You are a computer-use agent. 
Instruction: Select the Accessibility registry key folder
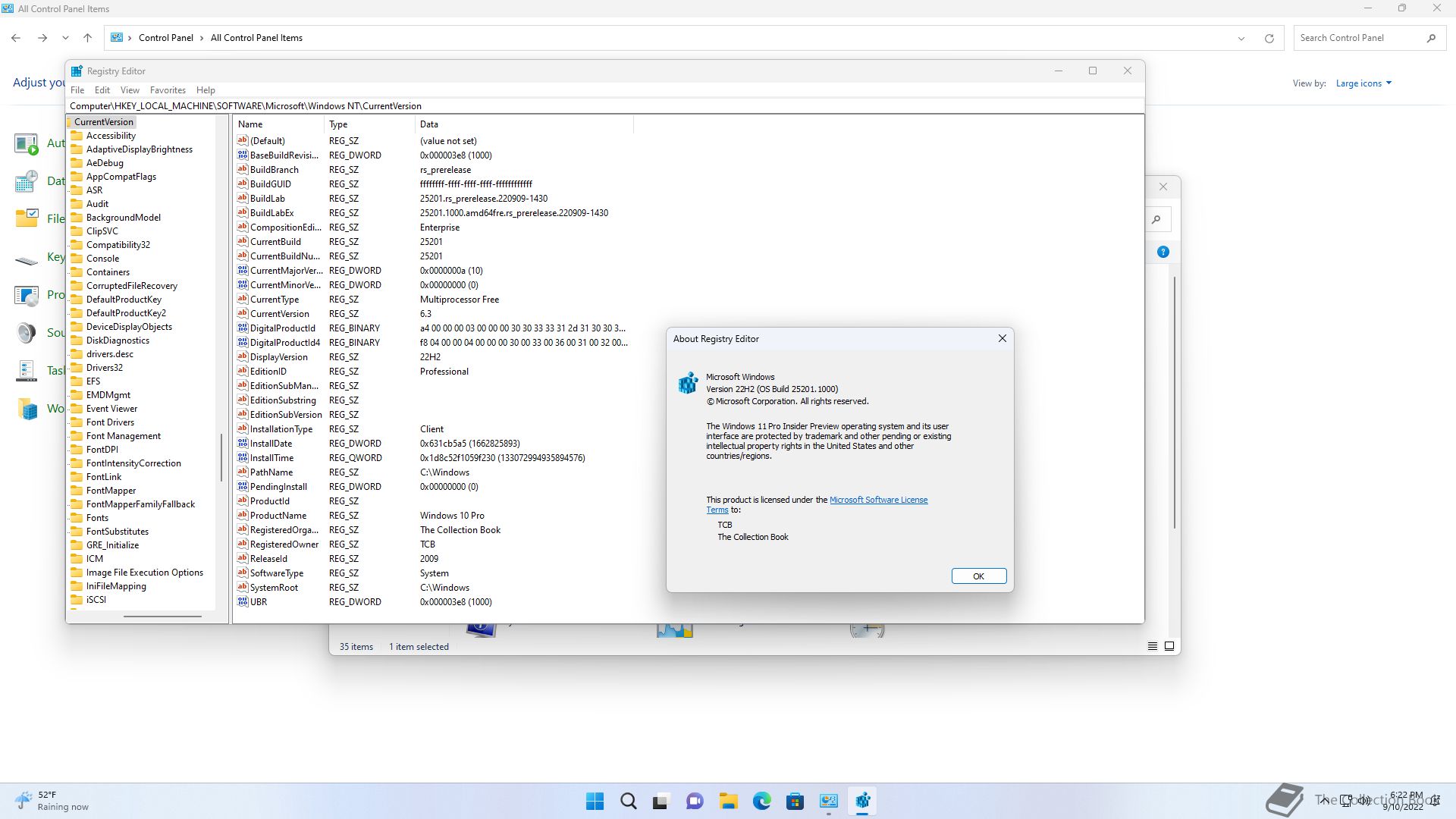pyautogui.click(x=111, y=136)
